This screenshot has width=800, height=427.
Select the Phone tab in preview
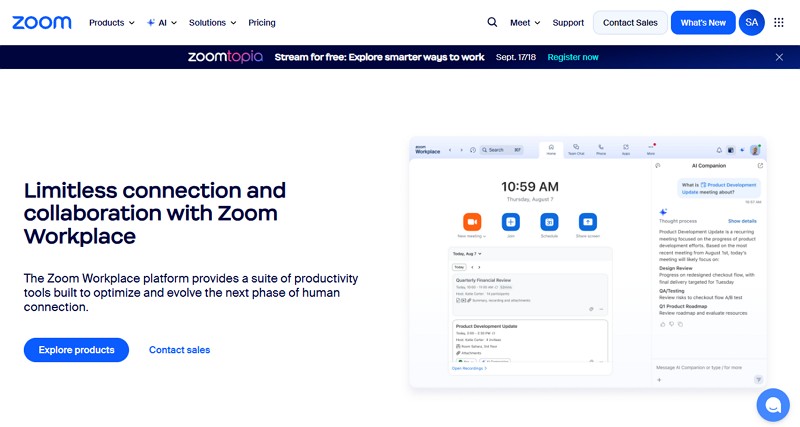click(601, 149)
